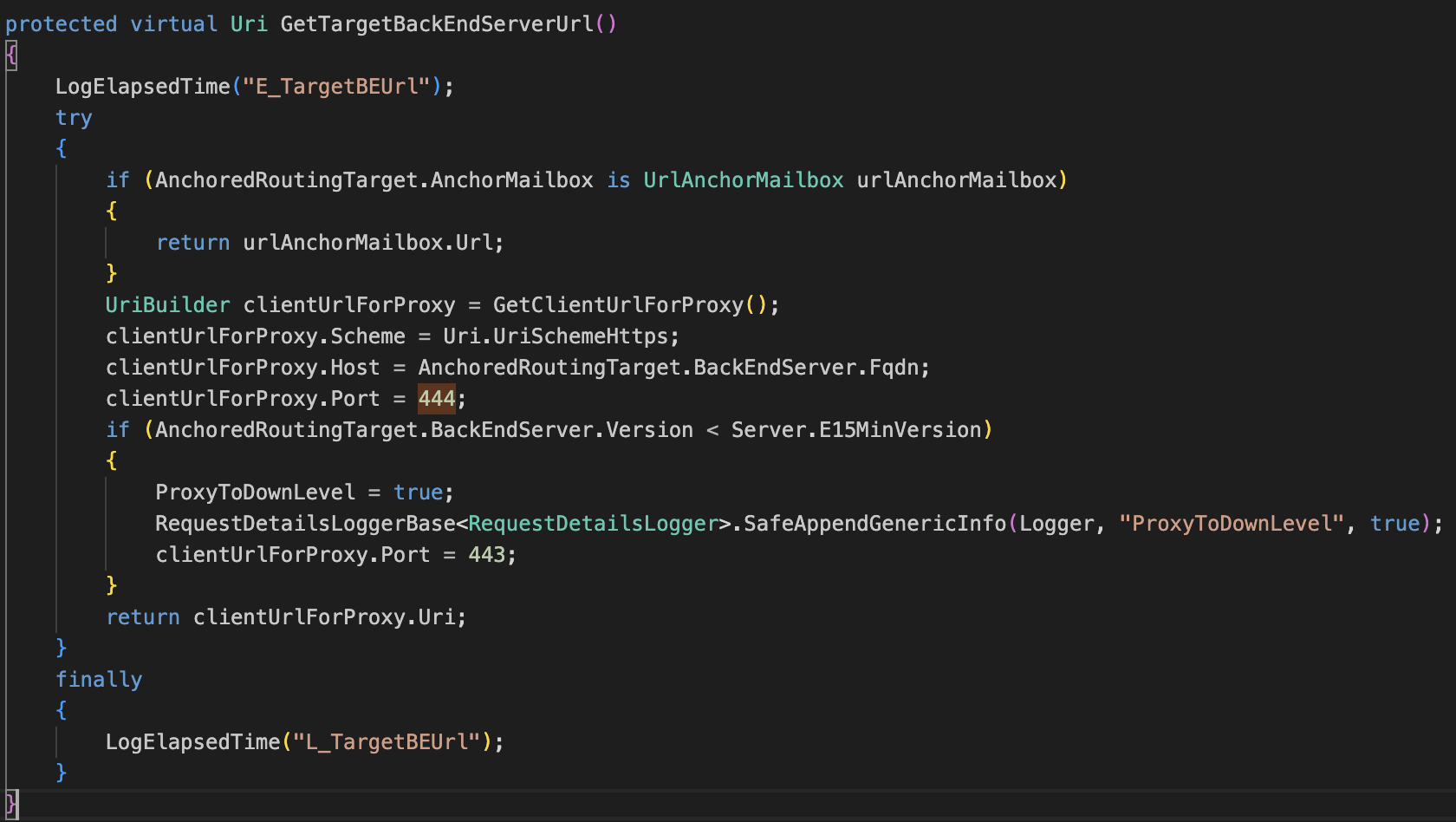Click Fqdn in the Host assignment
The height and width of the screenshot is (822, 1456).
[x=894, y=368]
